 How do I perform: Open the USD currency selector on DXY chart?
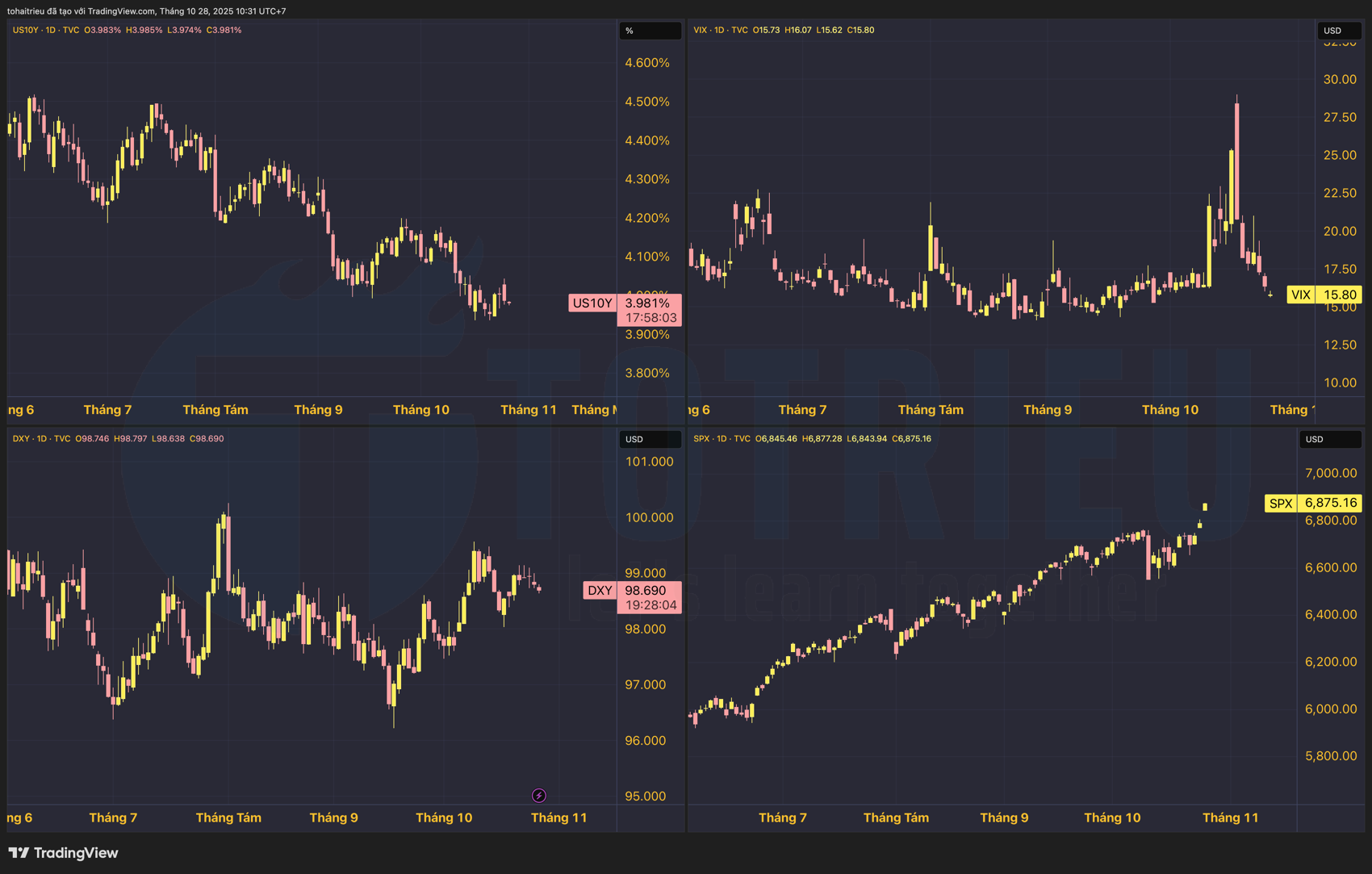coord(649,439)
